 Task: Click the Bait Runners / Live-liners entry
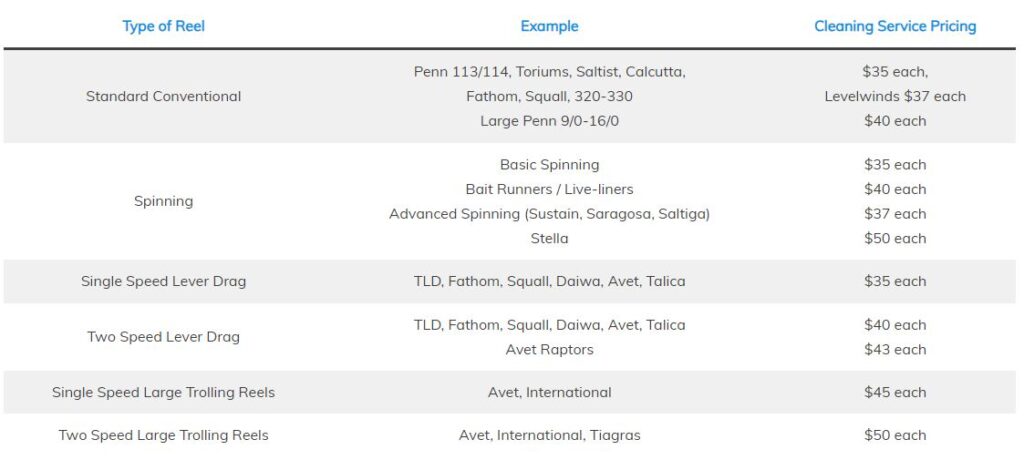pos(549,189)
